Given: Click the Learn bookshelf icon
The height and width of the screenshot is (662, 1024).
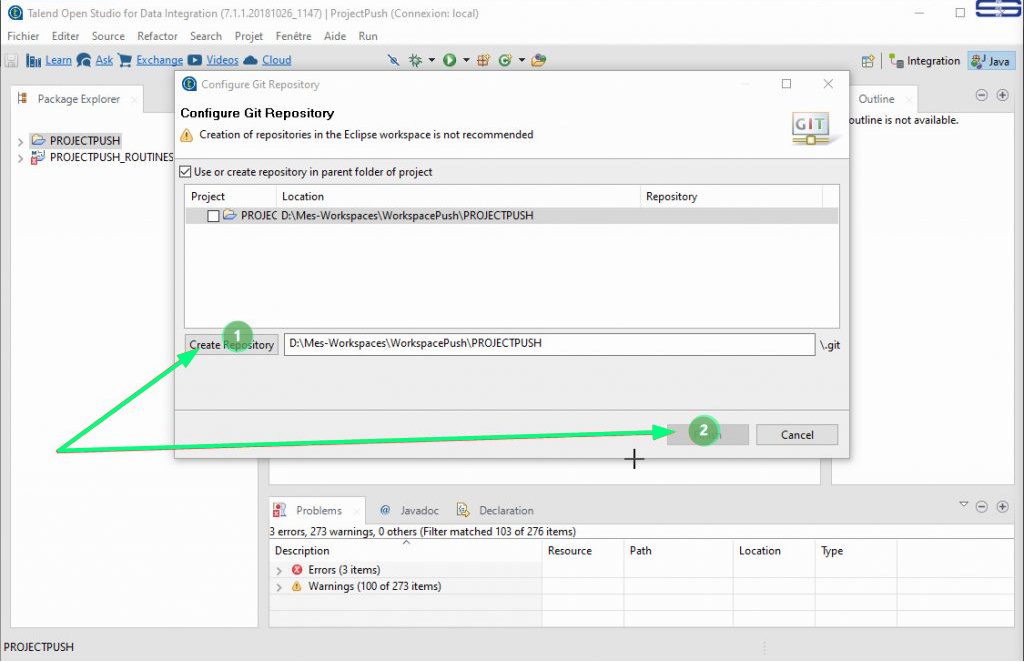Looking at the screenshot, I should 33,61.
